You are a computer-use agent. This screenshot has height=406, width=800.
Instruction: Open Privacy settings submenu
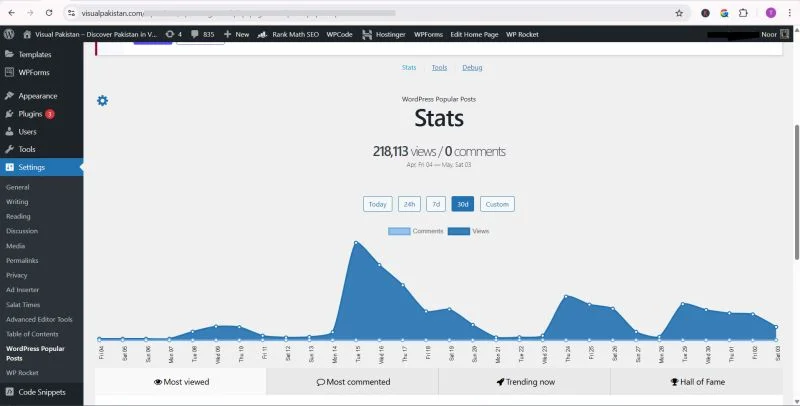(x=16, y=275)
